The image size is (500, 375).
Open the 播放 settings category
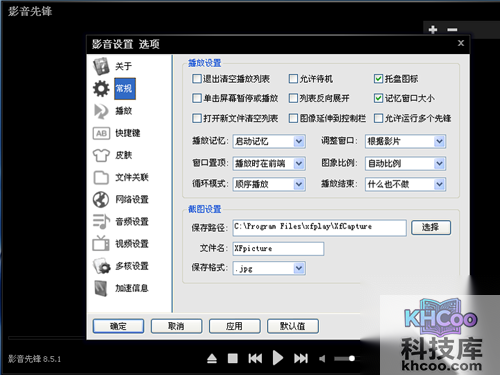124,111
